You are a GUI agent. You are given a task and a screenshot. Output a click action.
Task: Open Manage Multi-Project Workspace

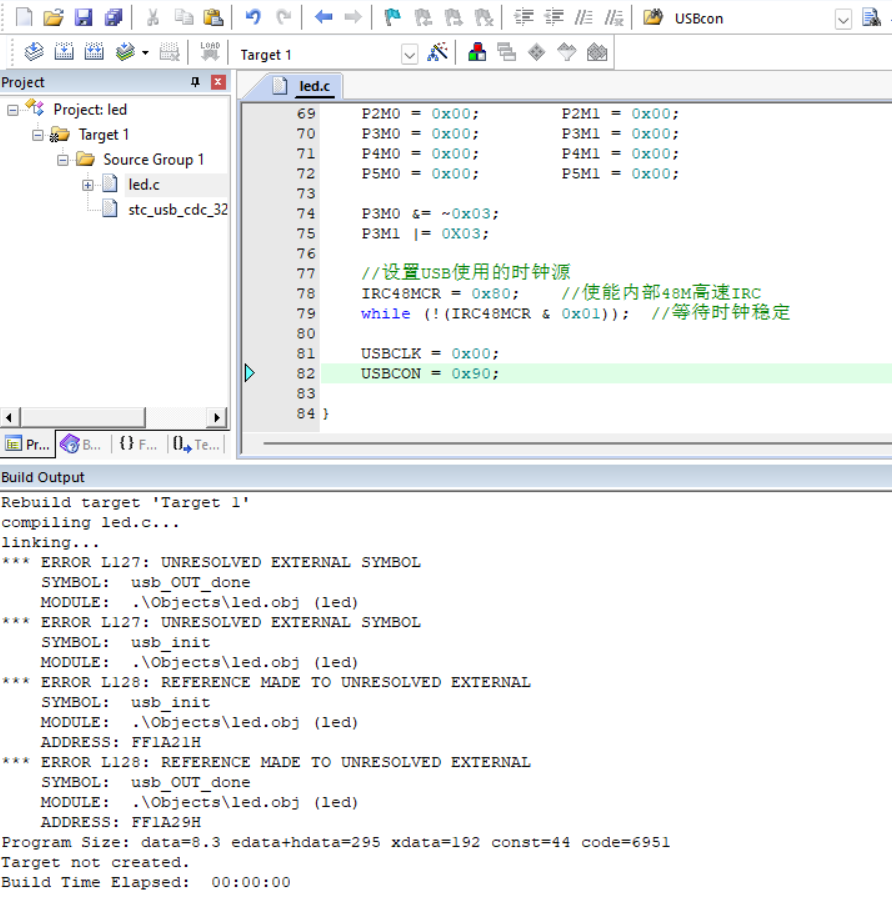pos(506,53)
